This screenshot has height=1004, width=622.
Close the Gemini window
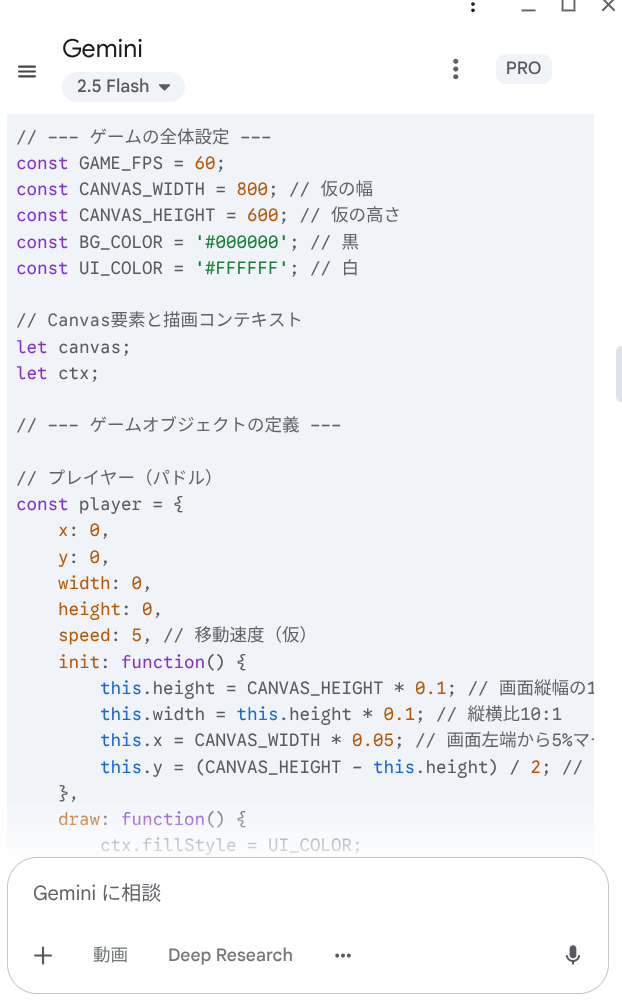point(609,6)
